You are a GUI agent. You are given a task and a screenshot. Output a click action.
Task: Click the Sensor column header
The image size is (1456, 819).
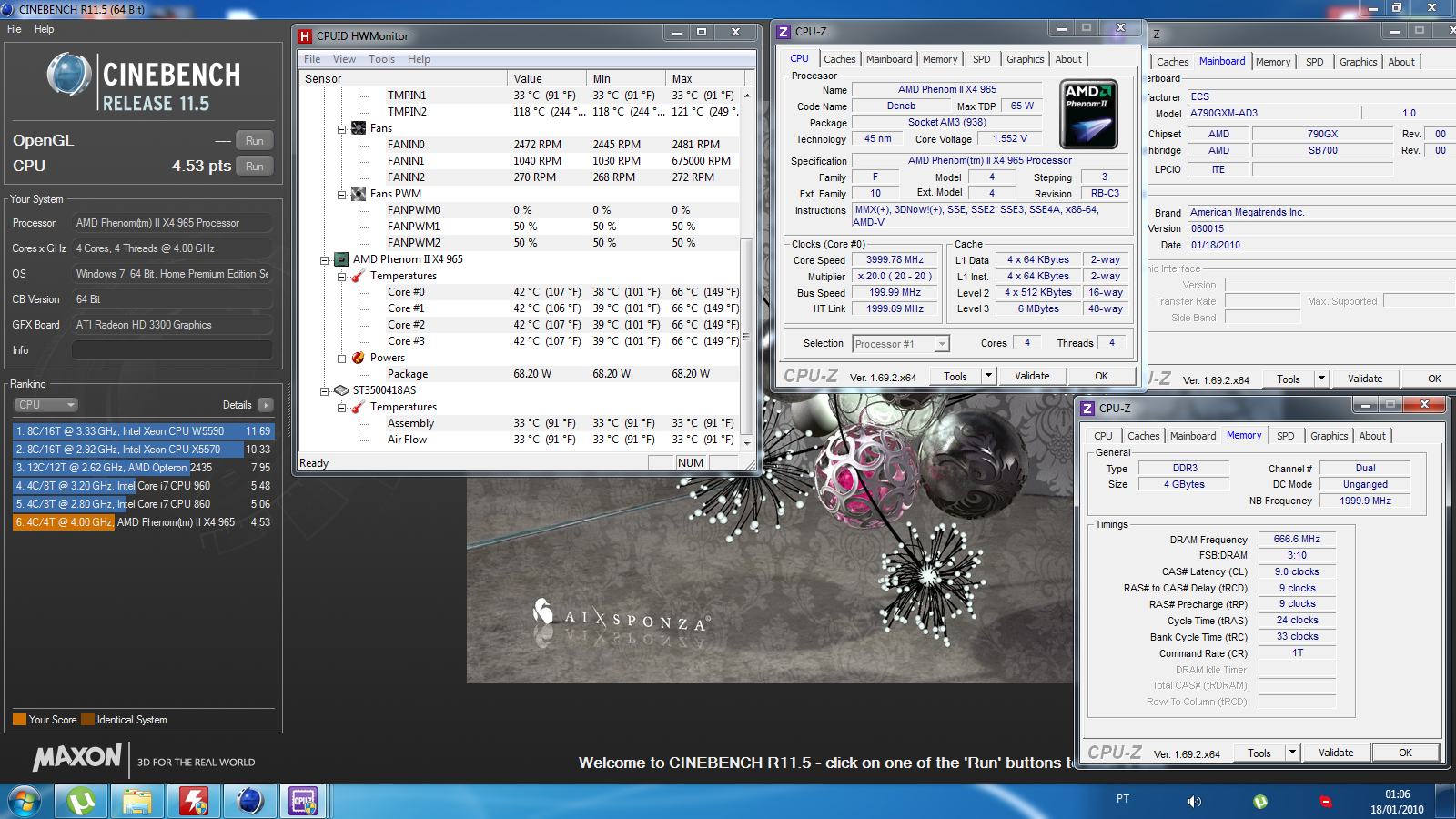tap(403, 79)
